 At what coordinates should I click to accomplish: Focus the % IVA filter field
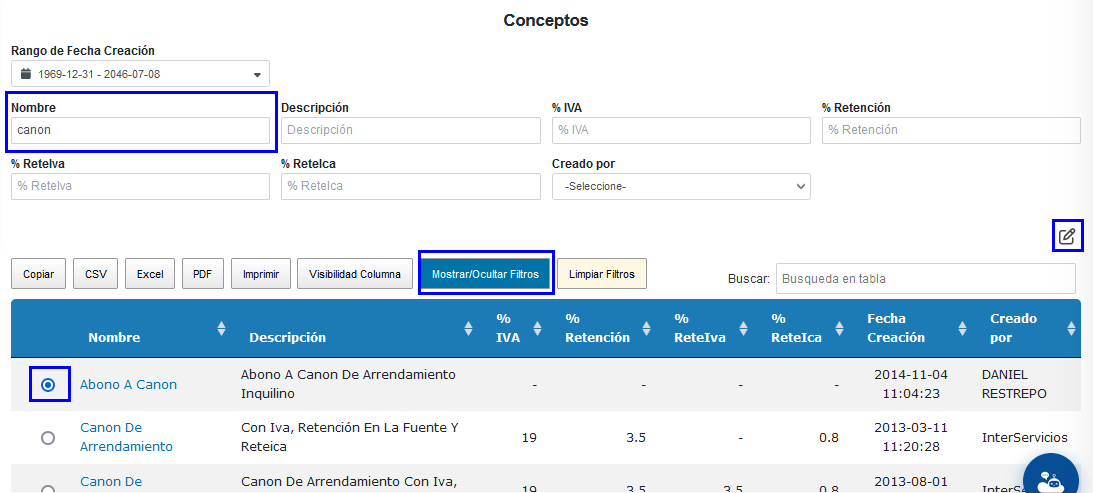click(x=681, y=130)
